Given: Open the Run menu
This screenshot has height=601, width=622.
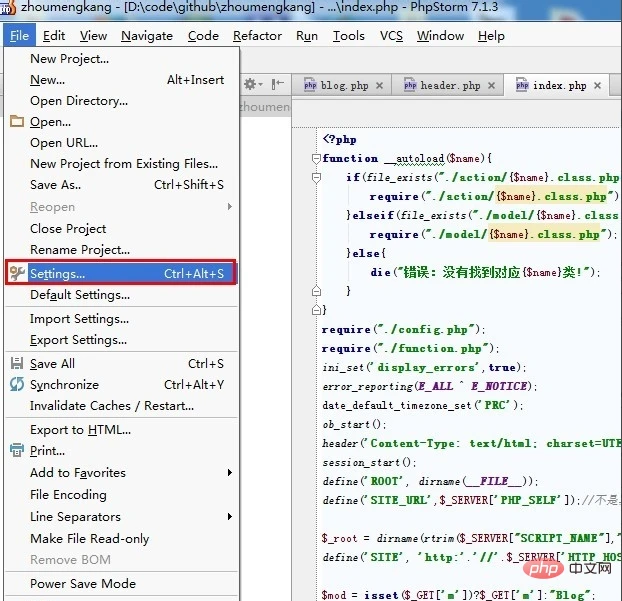Looking at the screenshot, I should coord(307,36).
